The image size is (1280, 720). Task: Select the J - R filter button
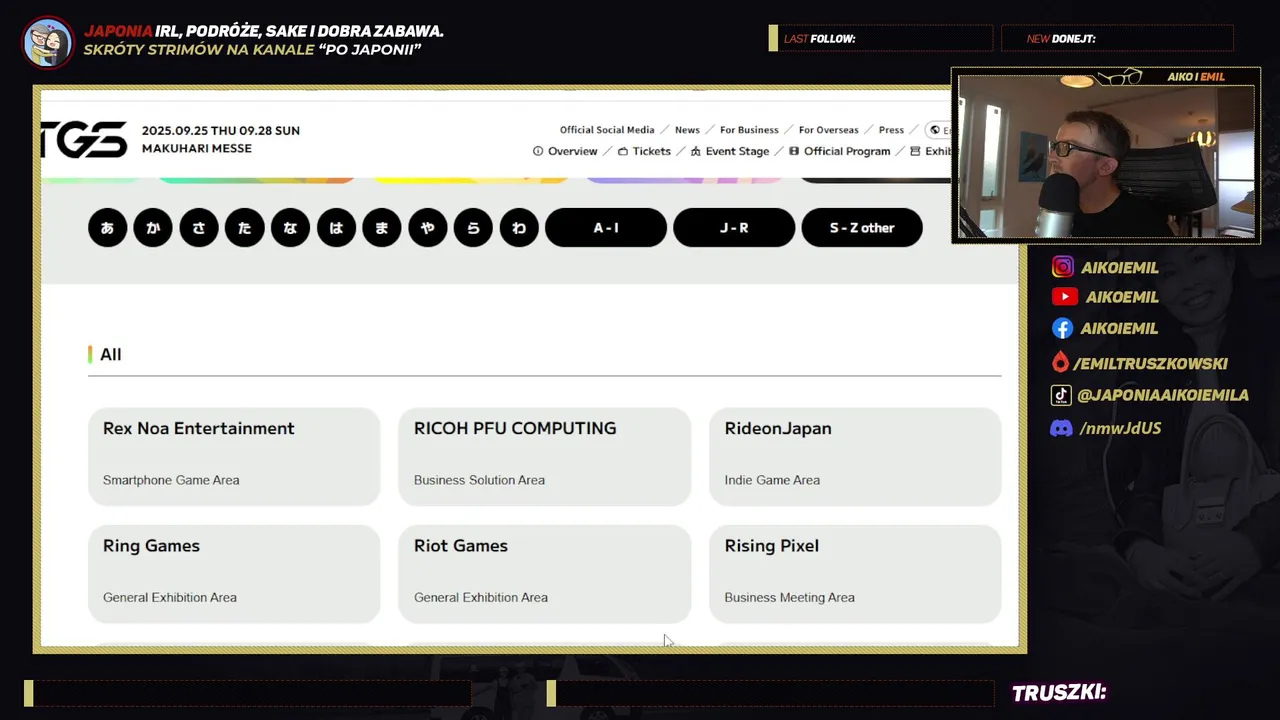[x=734, y=228]
